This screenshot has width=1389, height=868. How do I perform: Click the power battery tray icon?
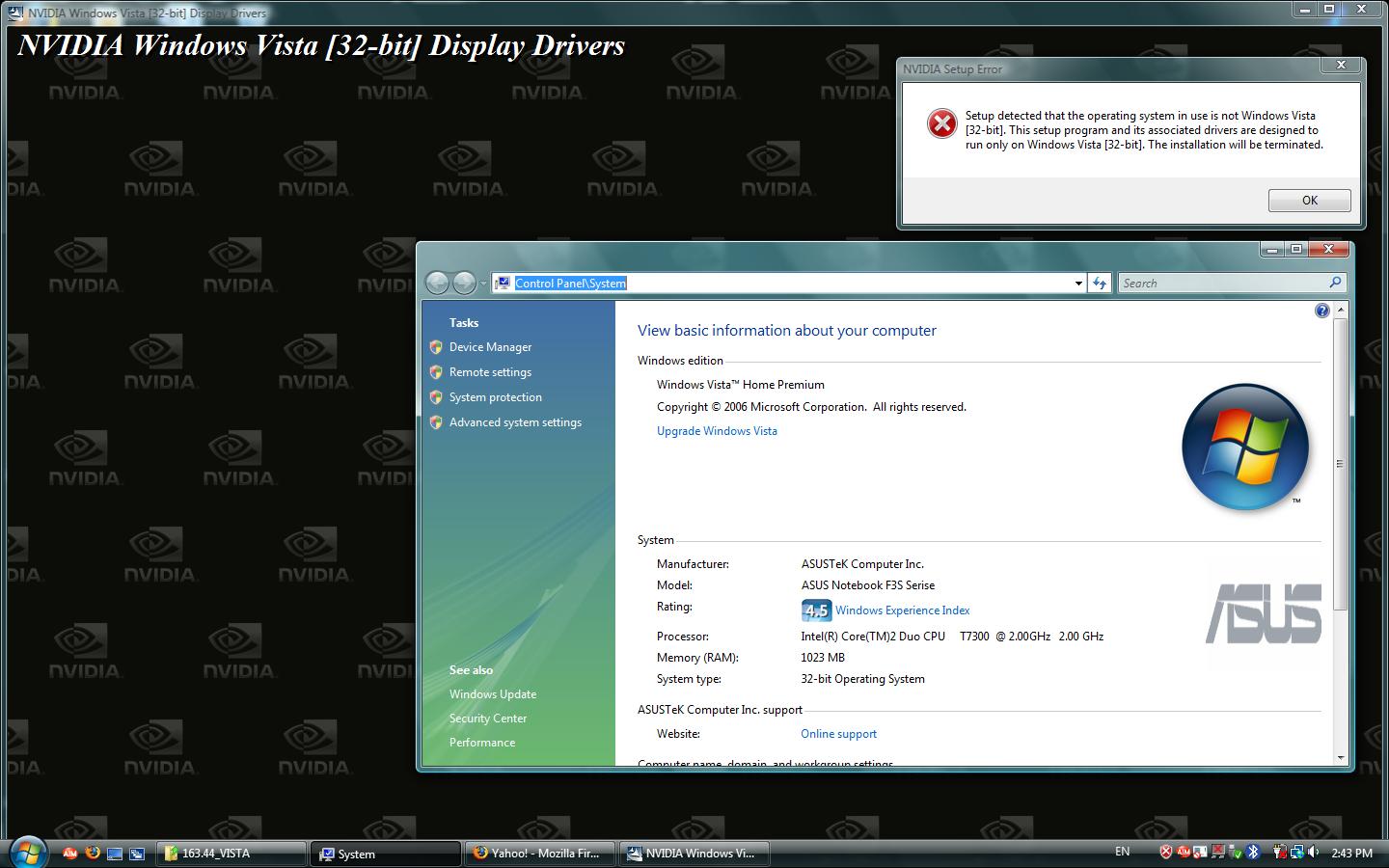[1280, 852]
